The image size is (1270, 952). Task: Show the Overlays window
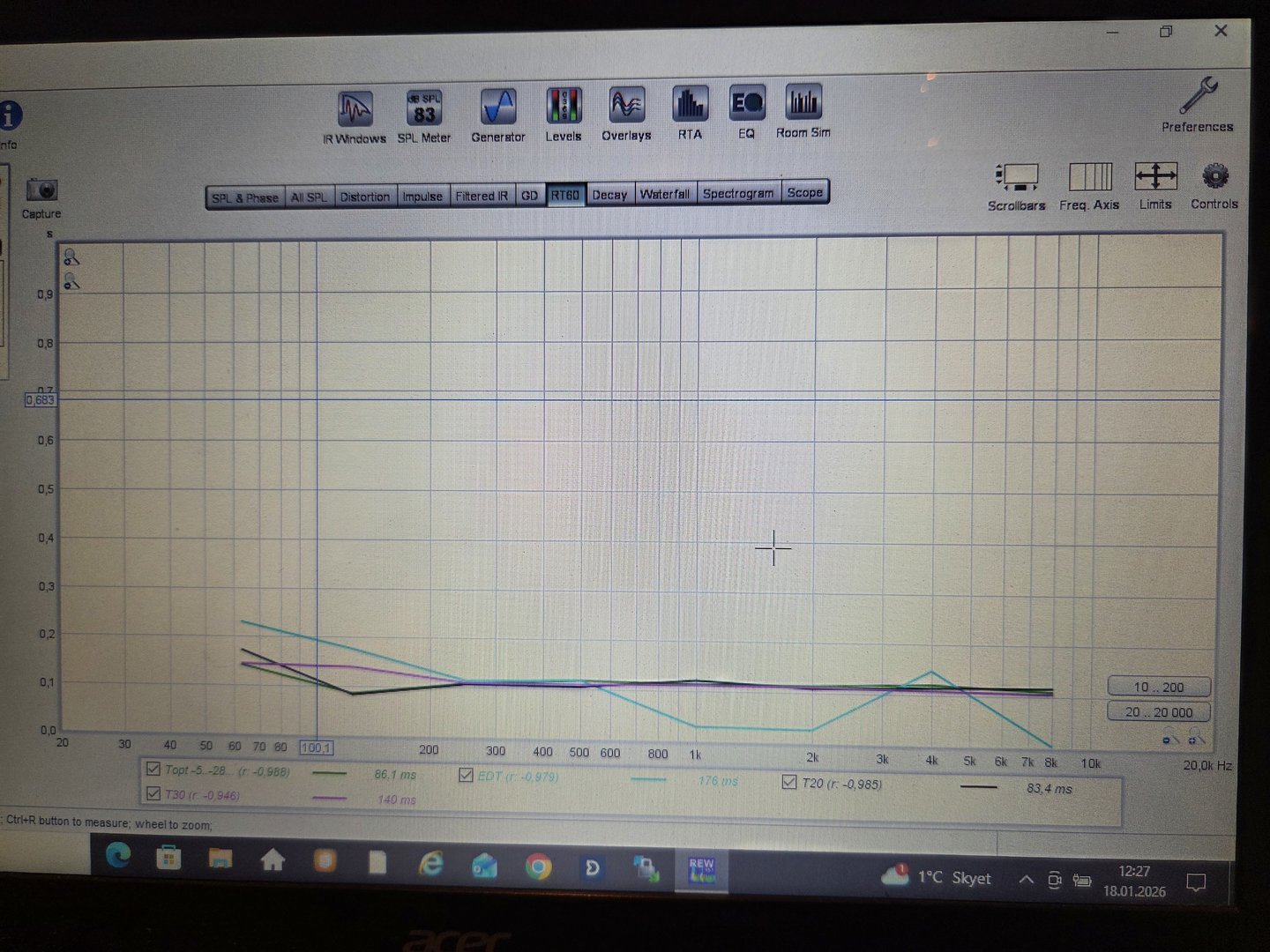click(627, 114)
